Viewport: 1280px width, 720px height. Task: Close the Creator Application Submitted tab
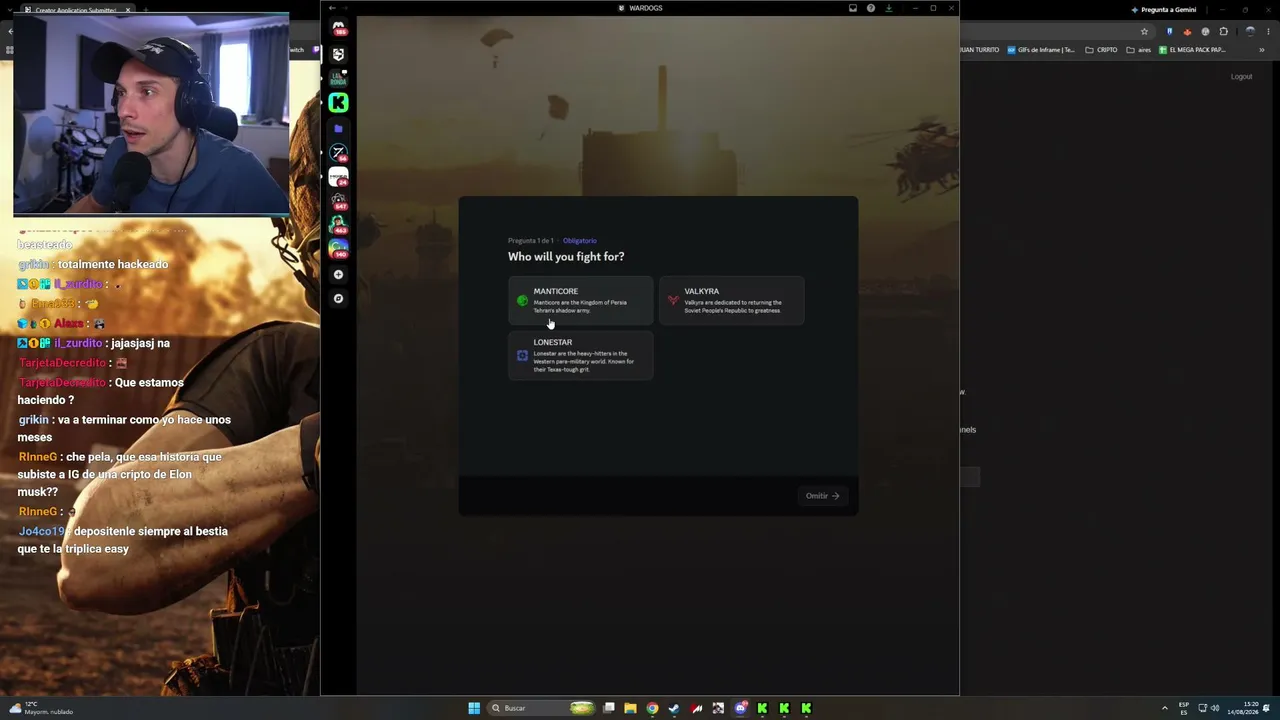click(x=128, y=10)
